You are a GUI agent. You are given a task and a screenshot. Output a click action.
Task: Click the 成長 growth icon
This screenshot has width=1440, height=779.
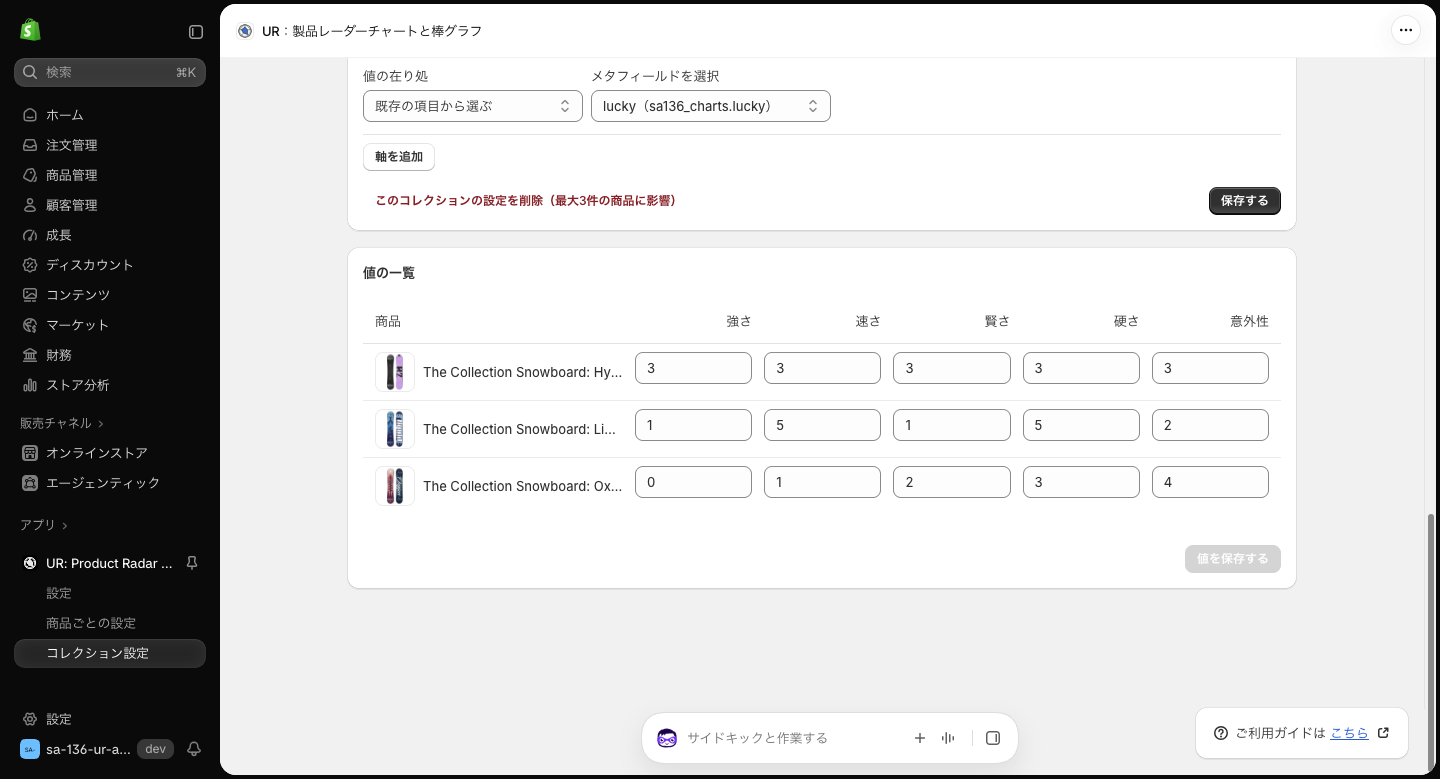(30, 235)
